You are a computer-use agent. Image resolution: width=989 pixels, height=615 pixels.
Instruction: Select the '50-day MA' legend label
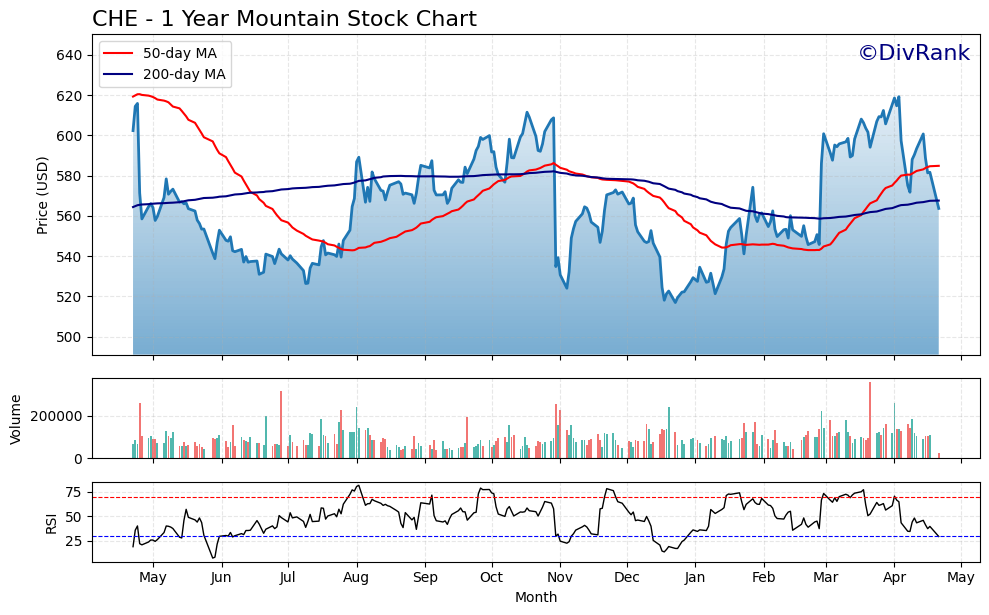180,54
